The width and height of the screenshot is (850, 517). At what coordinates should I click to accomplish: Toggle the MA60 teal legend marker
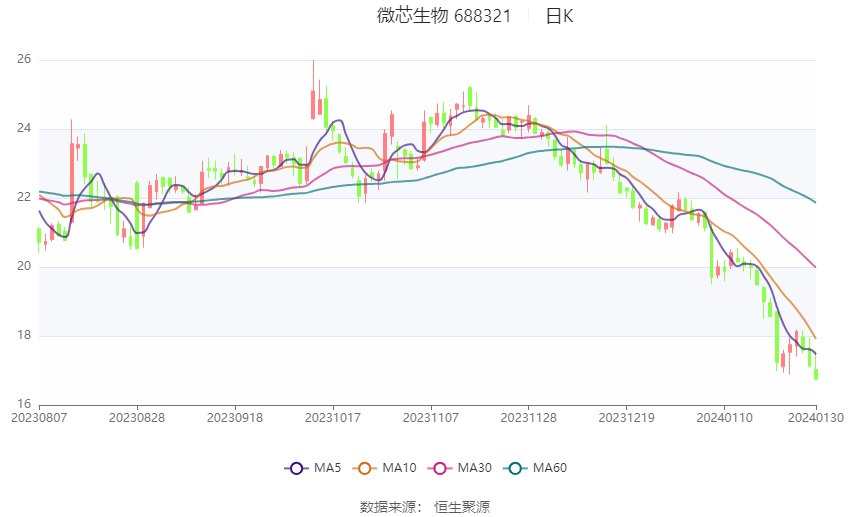click(515, 468)
